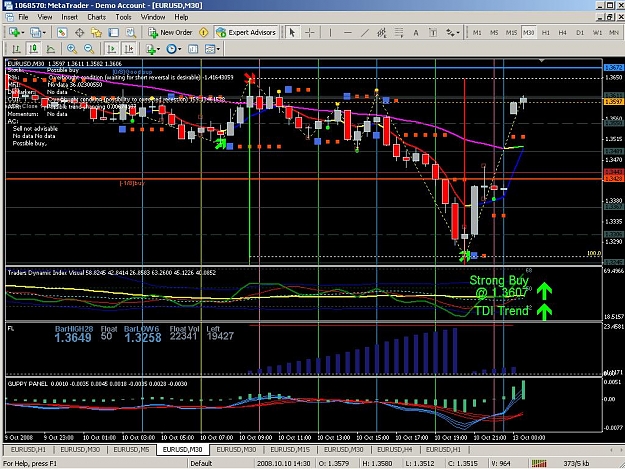Image resolution: width=625 pixels, height=469 pixels.
Task: Expand the Indicators dropdown arrow
Action: pos(158,49)
